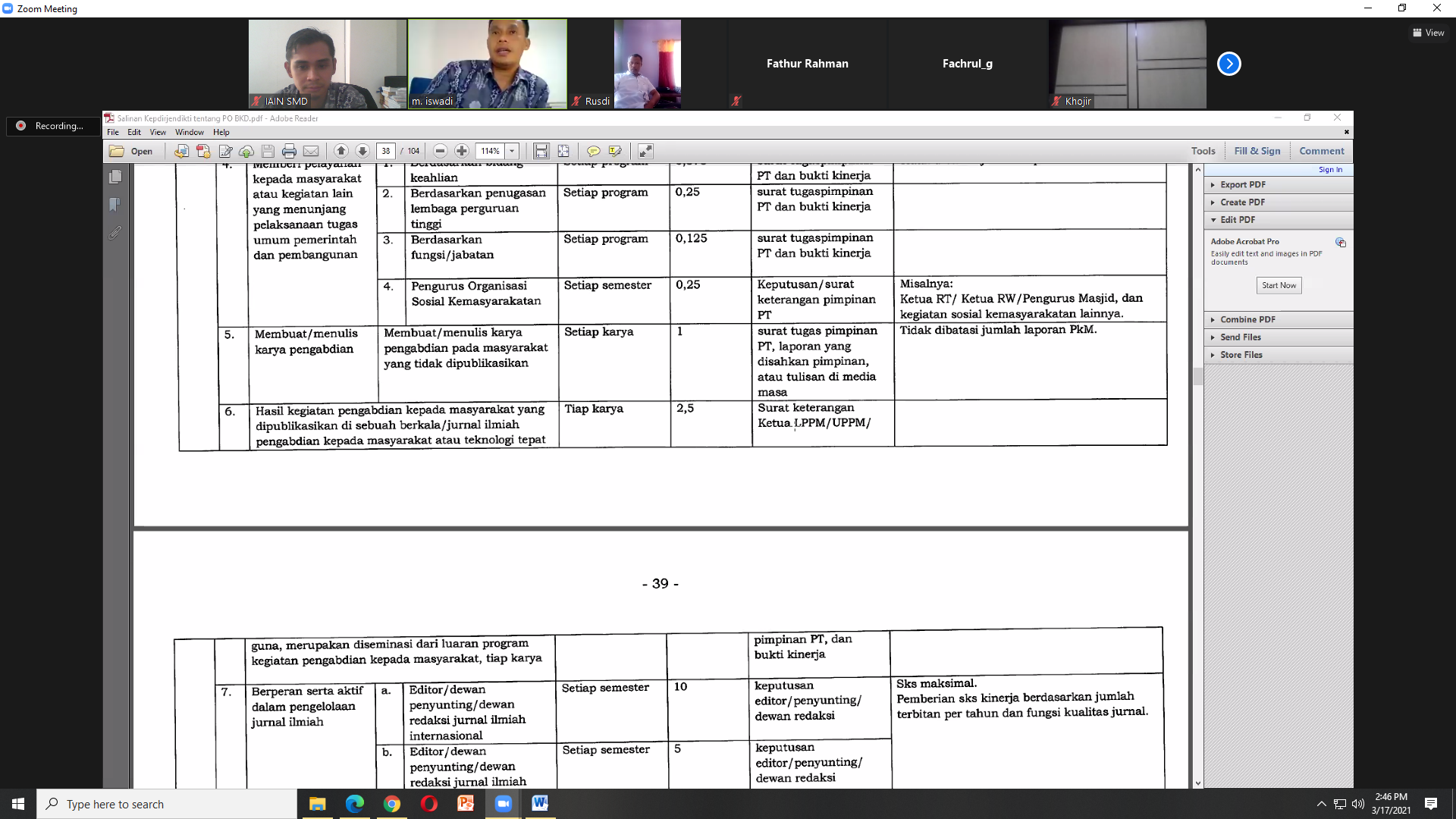This screenshot has height=819, width=1456.
Task: Zoom out using the minus icon
Action: [440, 151]
